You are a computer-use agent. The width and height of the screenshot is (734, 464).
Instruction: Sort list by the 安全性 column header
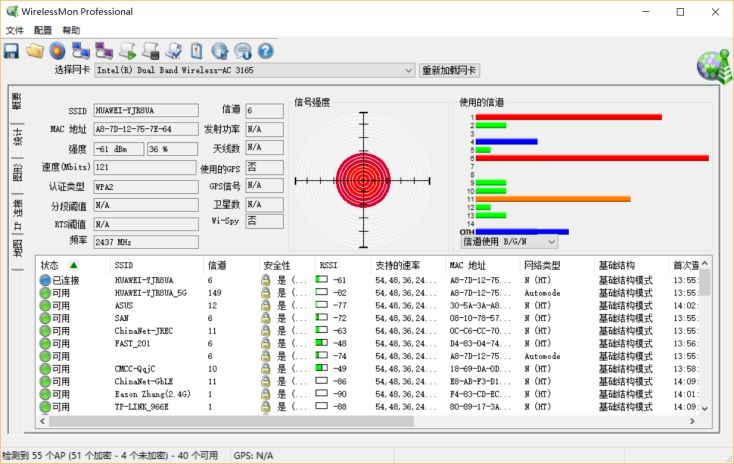tap(286, 265)
